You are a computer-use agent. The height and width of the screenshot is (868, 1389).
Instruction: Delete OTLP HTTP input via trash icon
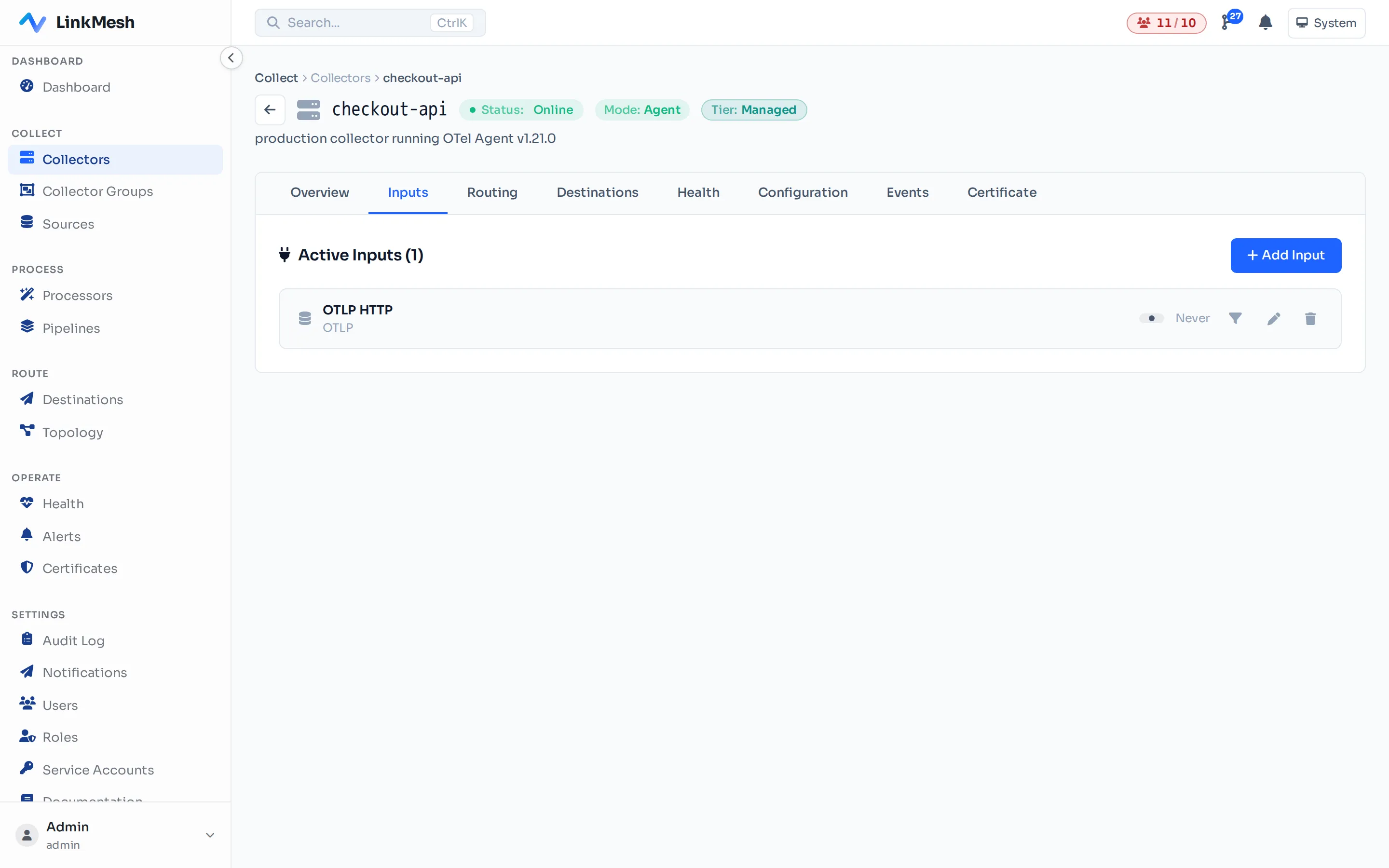tap(1310, 319)
